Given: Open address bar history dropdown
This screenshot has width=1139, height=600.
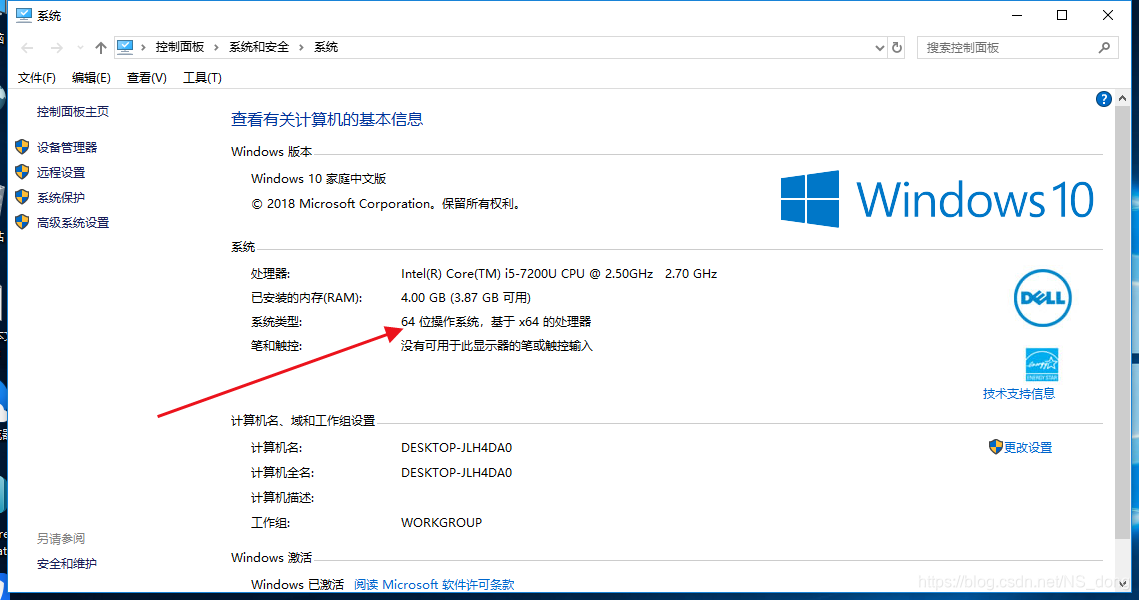Looking at the screenshot, I should (880, 48).
